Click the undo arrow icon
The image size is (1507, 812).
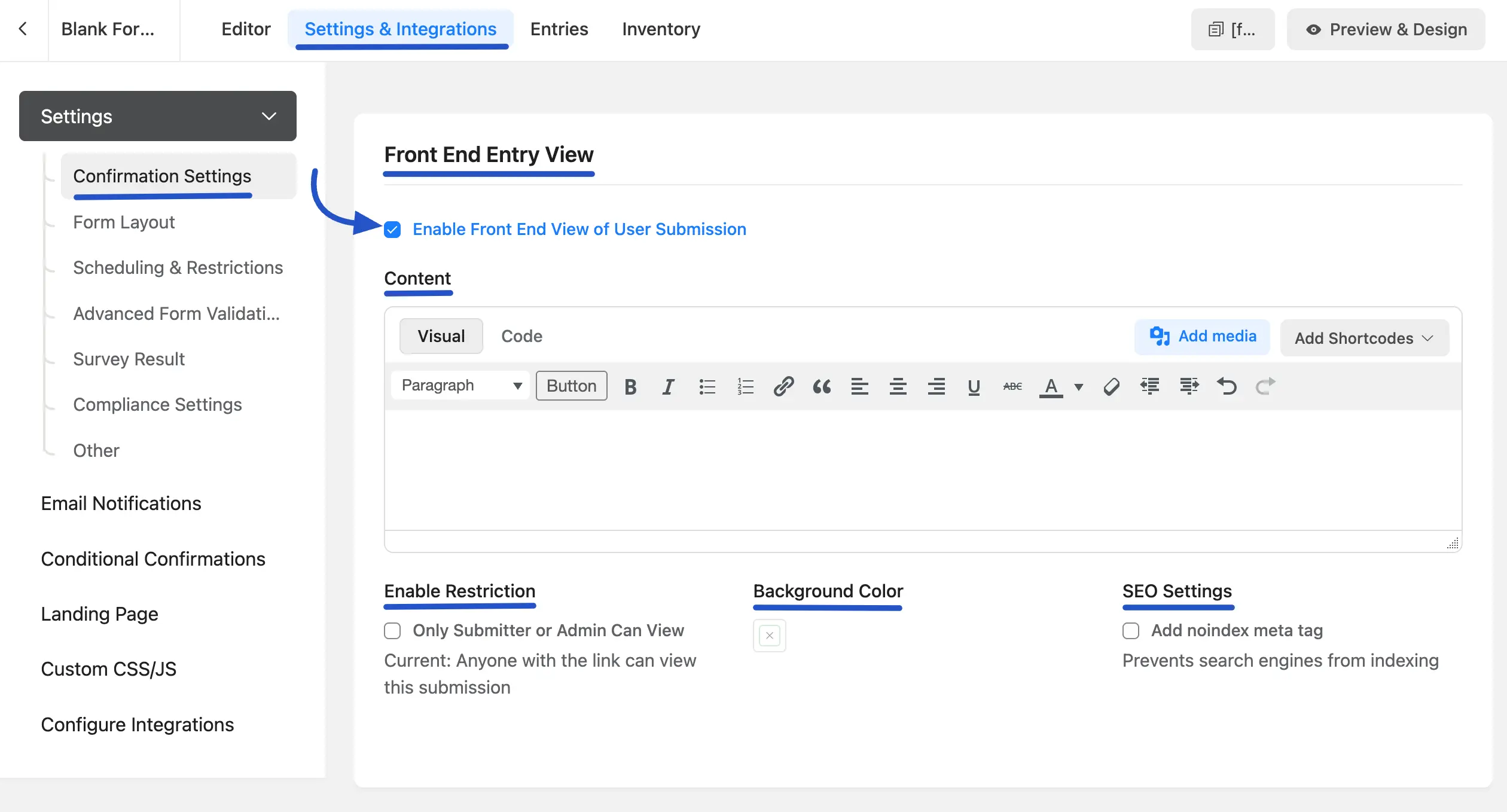click(1227, 386)
